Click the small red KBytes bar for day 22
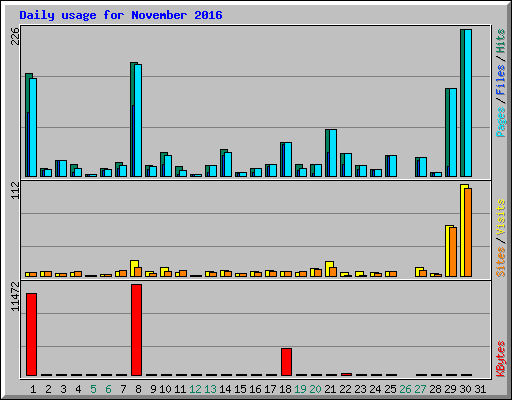 (346, 374)
